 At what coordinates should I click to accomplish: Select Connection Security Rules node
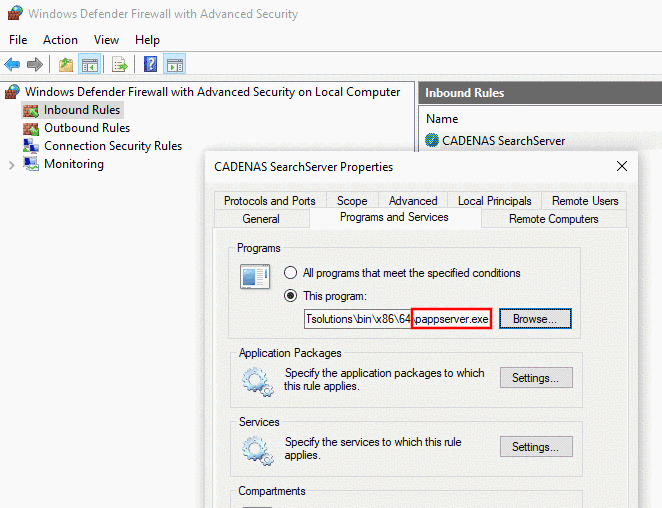click(x=112, y=146)
